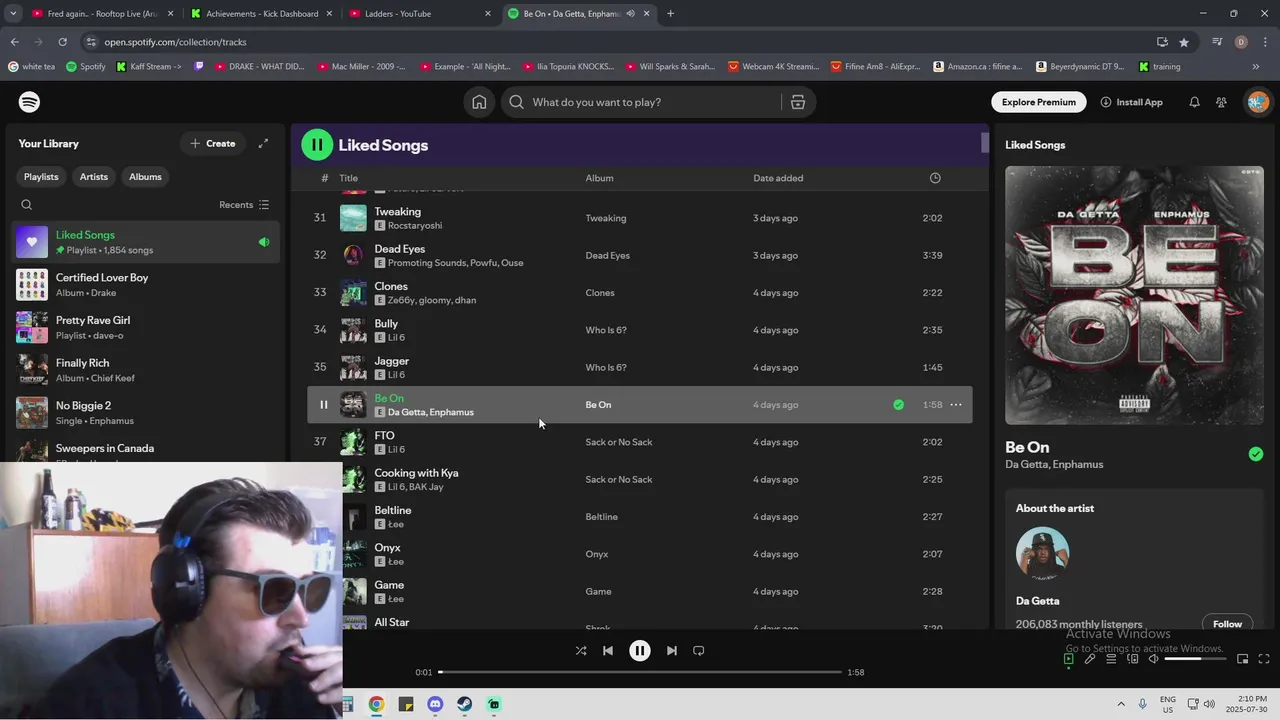Select the Tweaking track row
The height and width of the screenshot is (720, 1280).
pos(640,218)
